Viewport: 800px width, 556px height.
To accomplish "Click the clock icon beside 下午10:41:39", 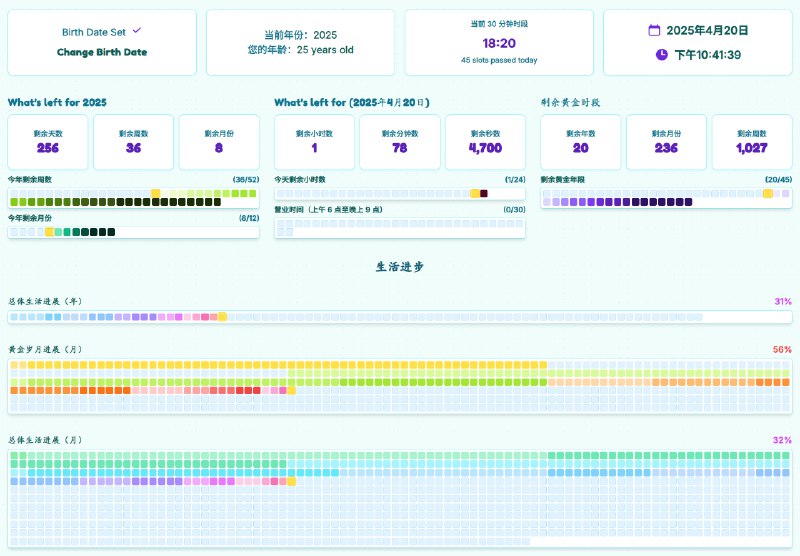I will 662,54.
